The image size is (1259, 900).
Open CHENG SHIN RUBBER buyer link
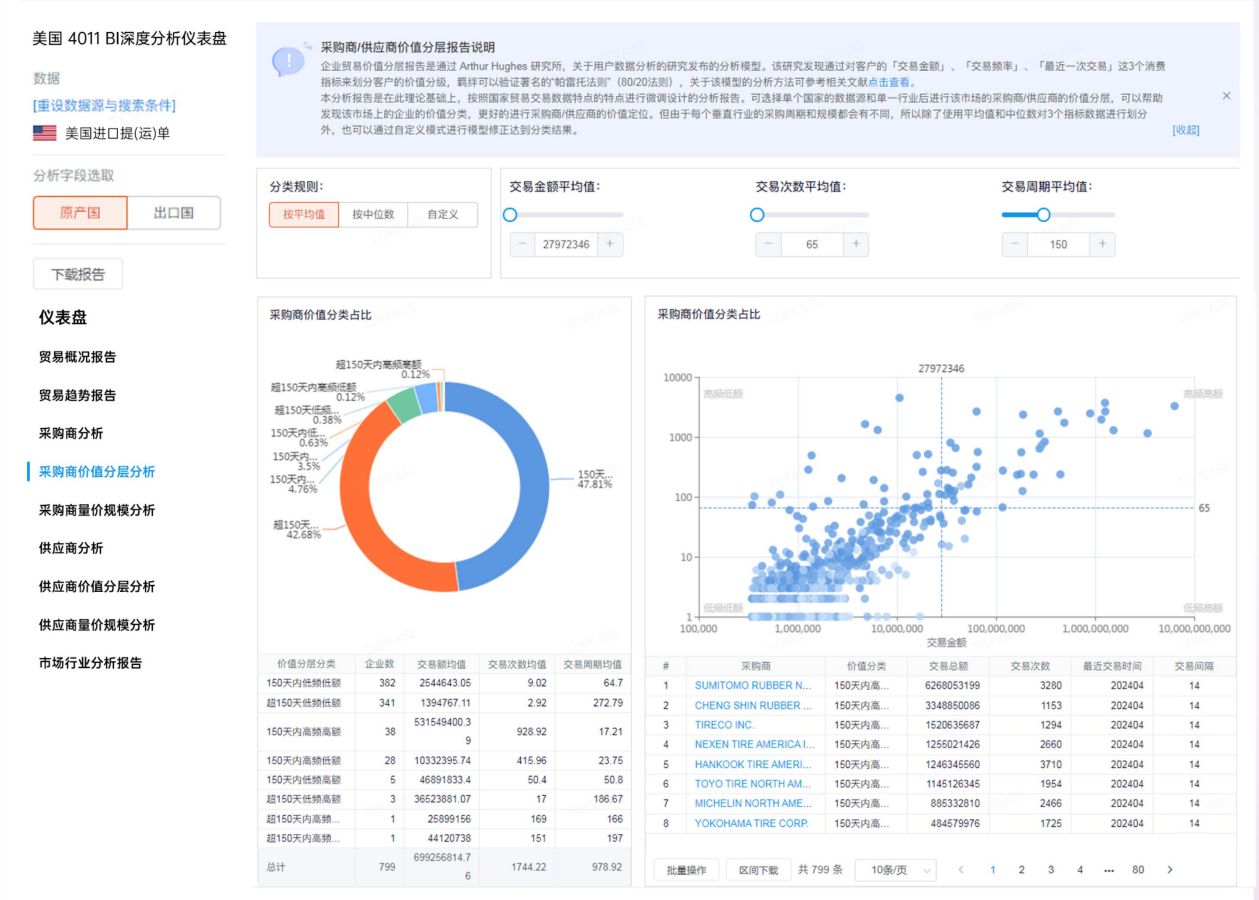[x=754, y=705]
